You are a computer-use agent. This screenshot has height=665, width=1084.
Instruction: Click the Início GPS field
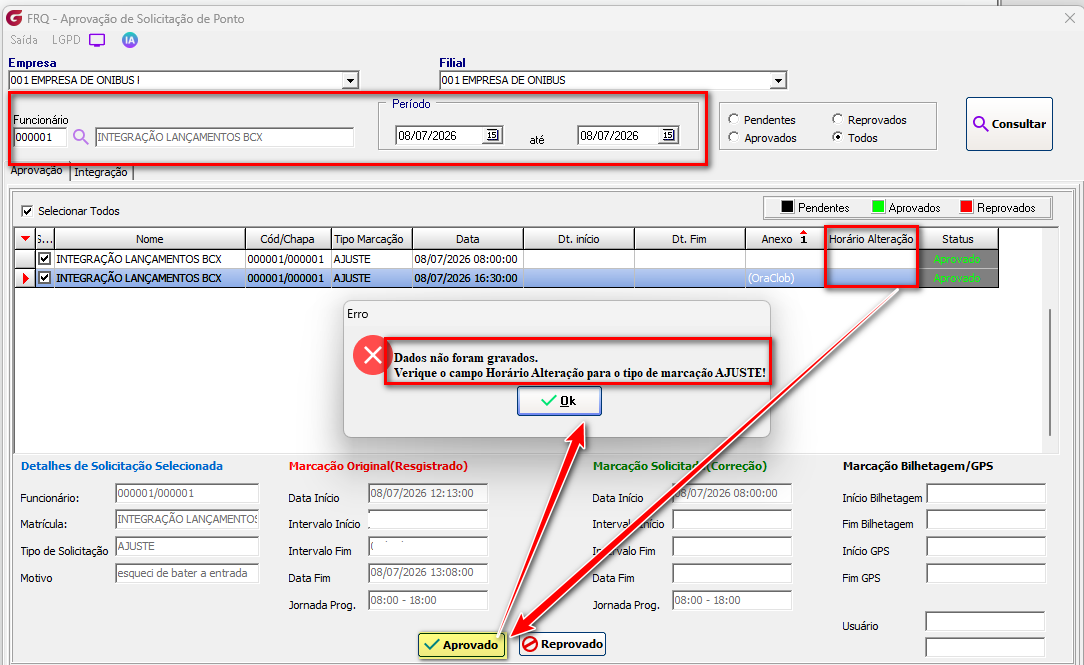(986, 547)
